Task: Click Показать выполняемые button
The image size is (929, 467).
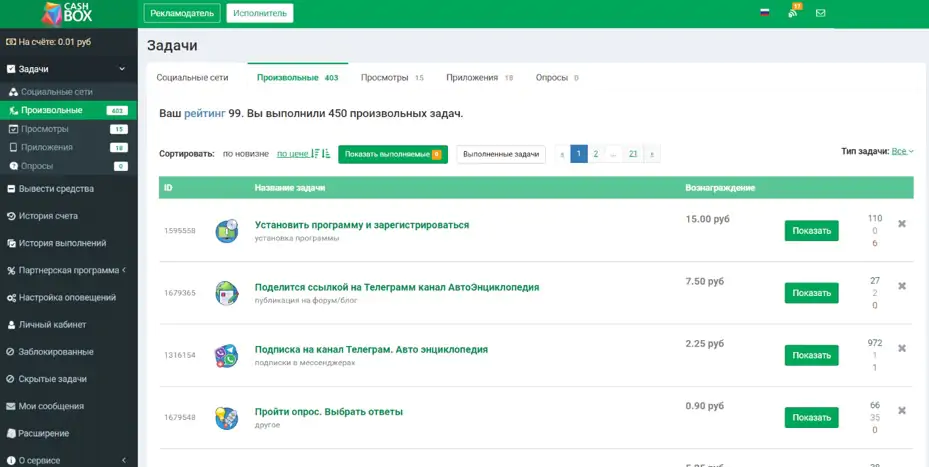Action: [393, 154]
